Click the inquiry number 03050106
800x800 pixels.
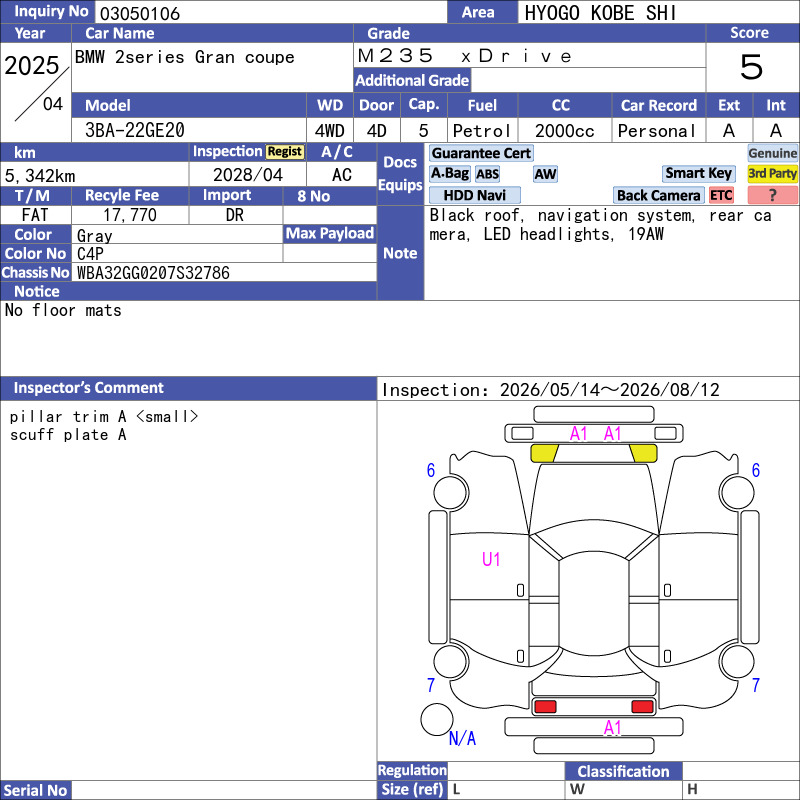[140, 14]
